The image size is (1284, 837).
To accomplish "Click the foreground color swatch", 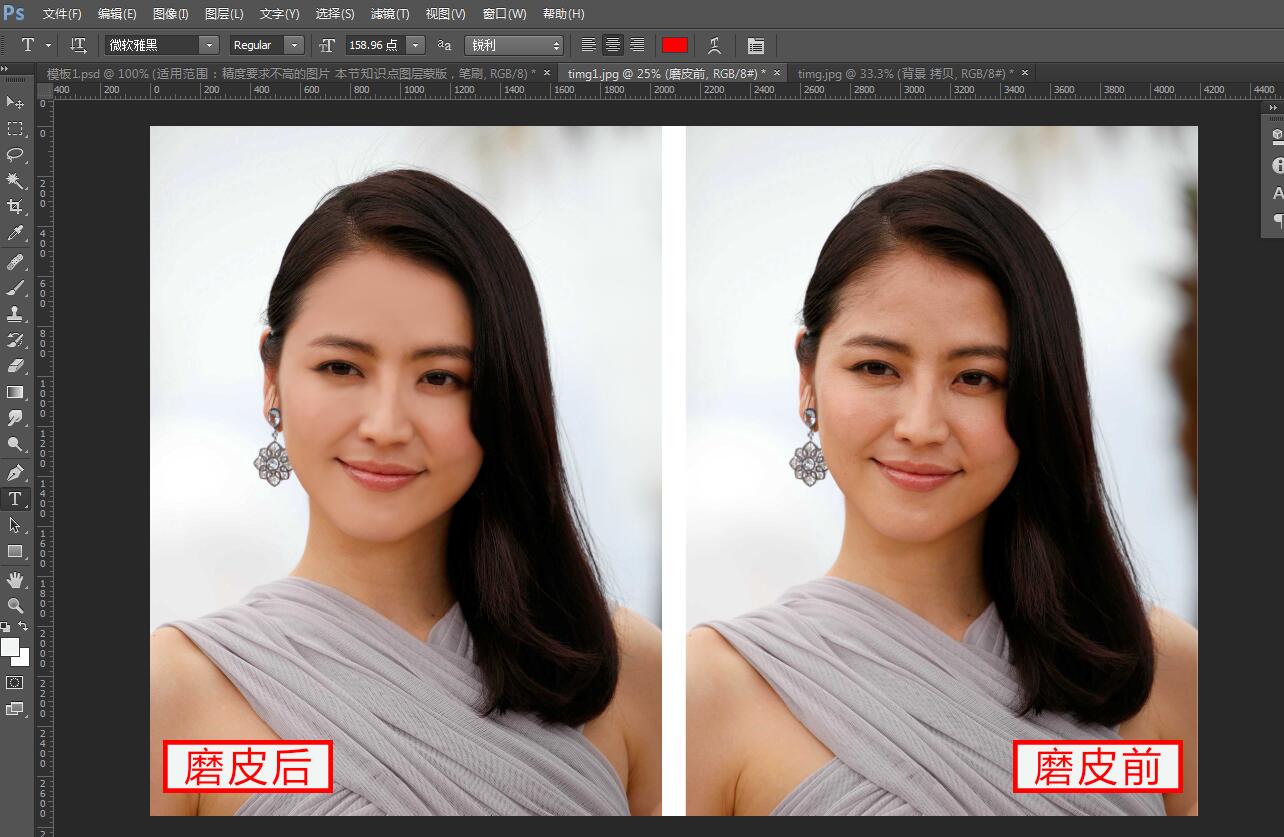I will click(10, 647).
